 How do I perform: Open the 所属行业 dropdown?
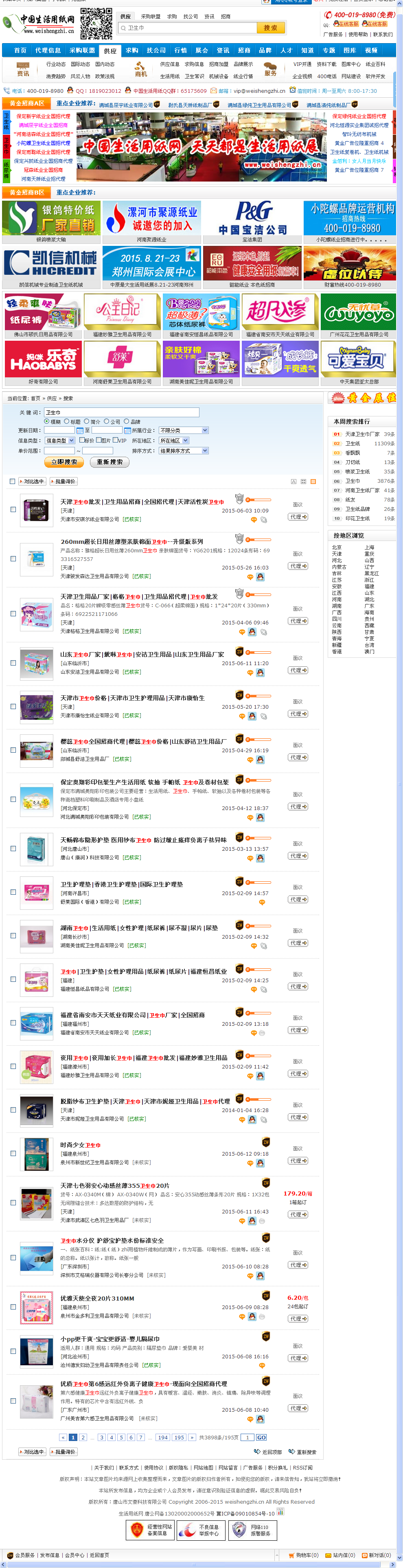(183, 430)
